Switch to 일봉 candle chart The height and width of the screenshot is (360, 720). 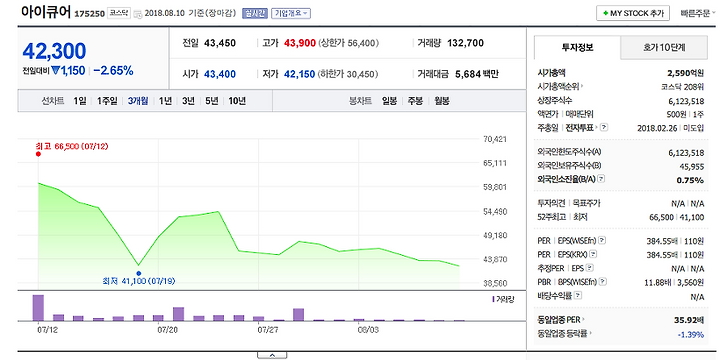(x=389, y=101)
